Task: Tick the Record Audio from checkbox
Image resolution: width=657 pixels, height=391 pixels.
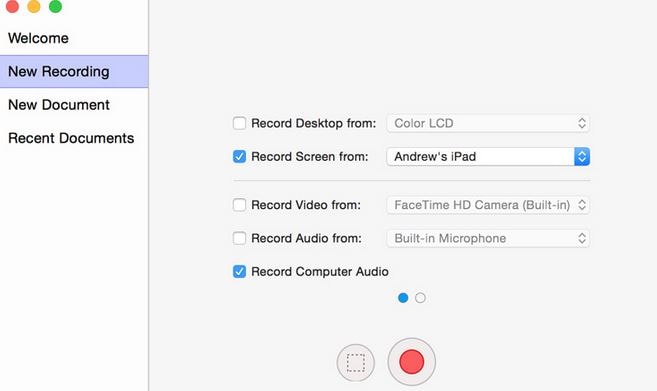Action: click(239, 238)
